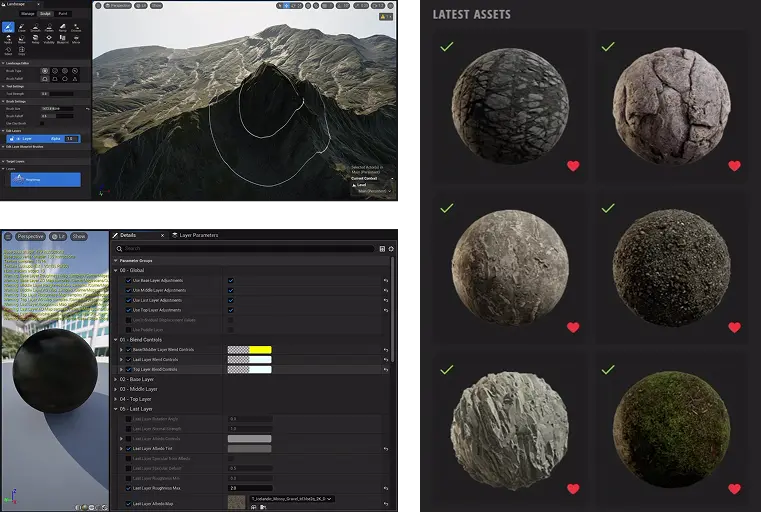Disable the Use Top Layer Adjustments override
This screenshot has height=512, width=762.
coord(129,310)
